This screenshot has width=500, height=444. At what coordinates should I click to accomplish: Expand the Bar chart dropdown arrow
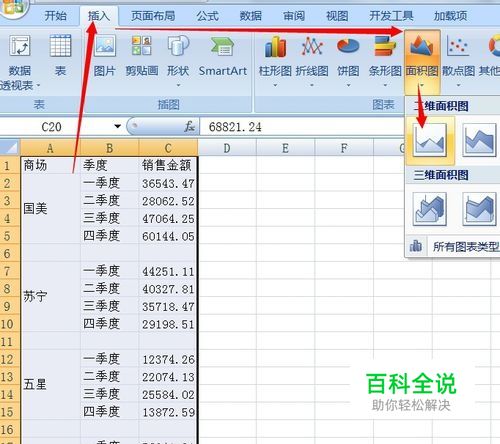click(385, 85)
